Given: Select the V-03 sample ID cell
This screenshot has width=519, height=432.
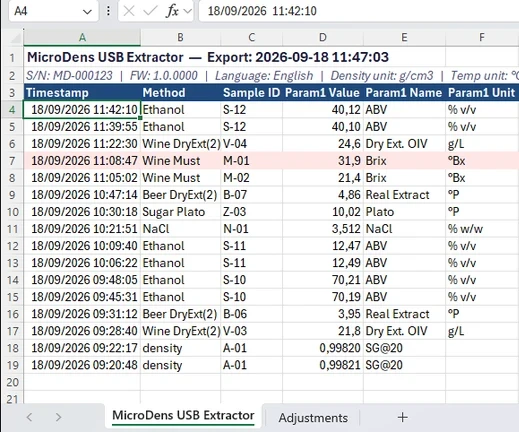Looking at the screenshot, I should point(251,331).
